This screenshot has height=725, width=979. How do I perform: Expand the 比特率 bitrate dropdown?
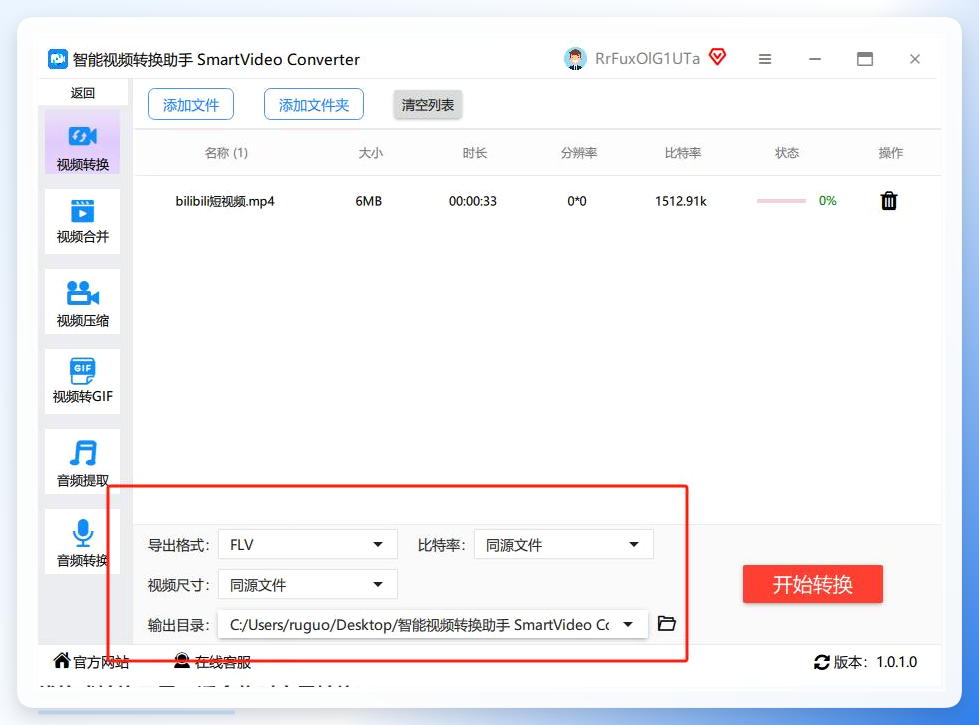point(564,545)
